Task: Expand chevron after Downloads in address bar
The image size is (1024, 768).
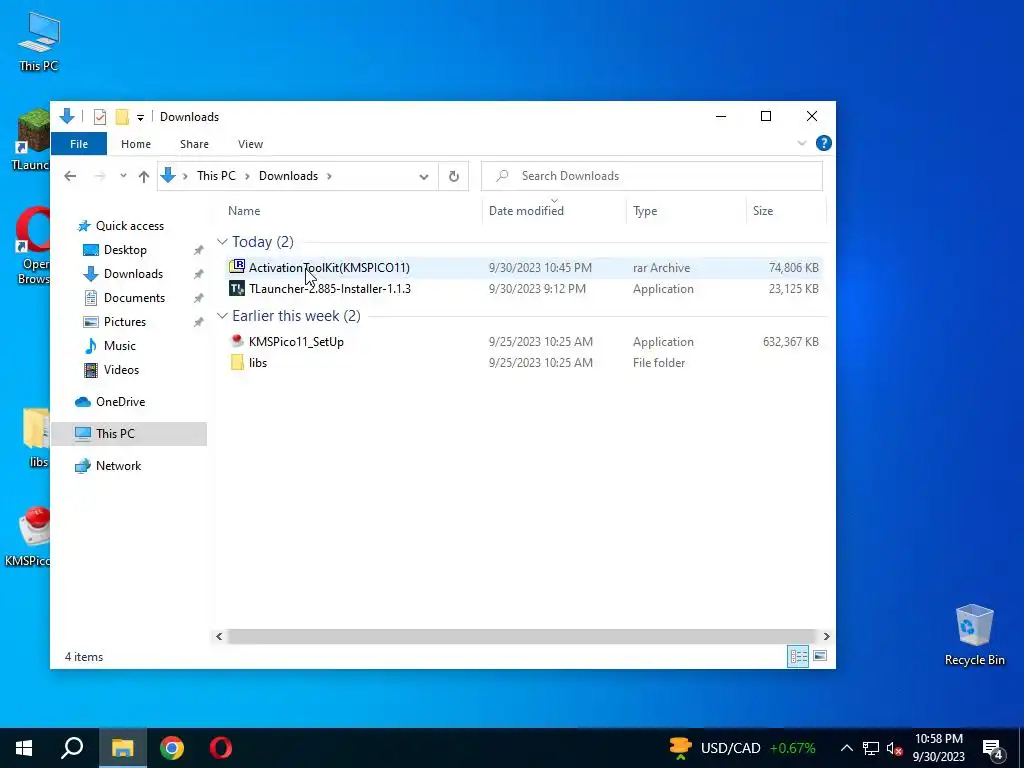Action: (329, 176)
